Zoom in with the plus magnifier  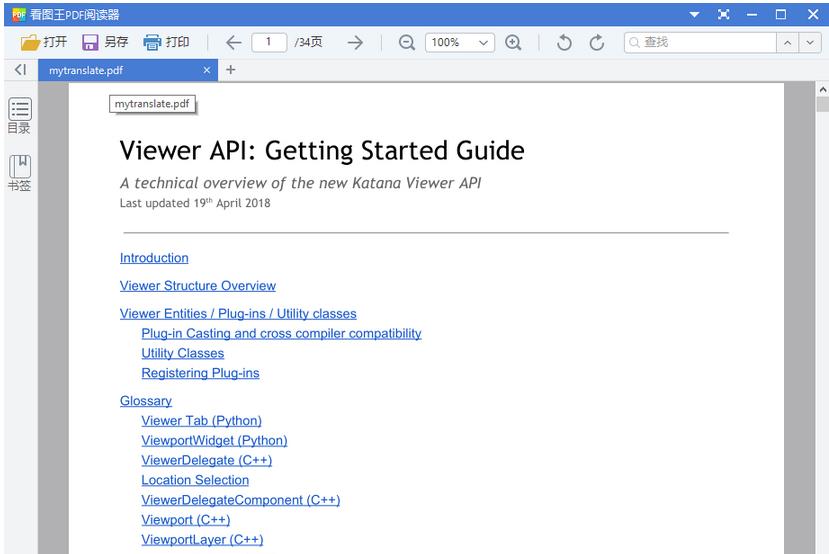point(513,42)
